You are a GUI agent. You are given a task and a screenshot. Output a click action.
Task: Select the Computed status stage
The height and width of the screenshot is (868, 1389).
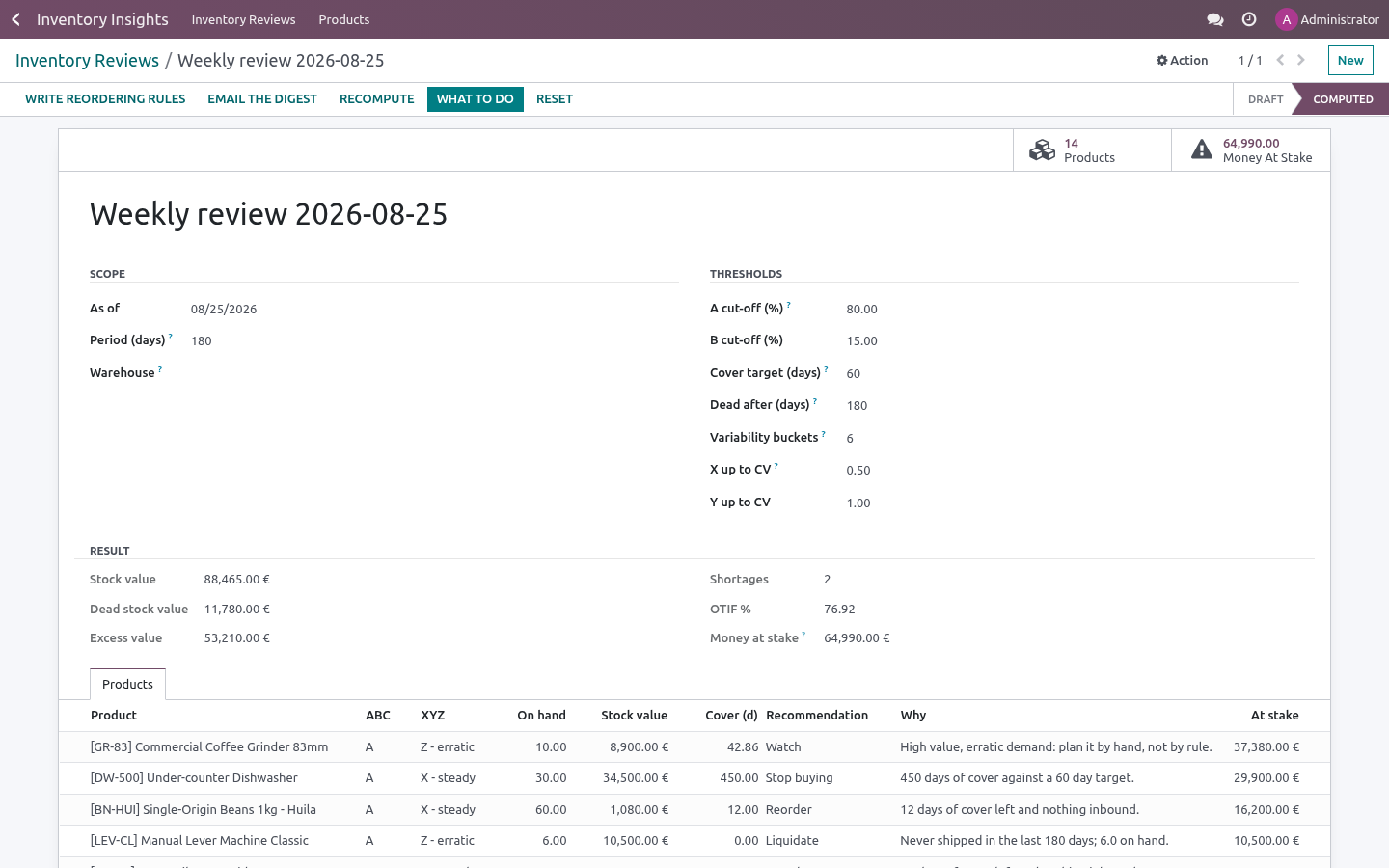[1342, 99]
